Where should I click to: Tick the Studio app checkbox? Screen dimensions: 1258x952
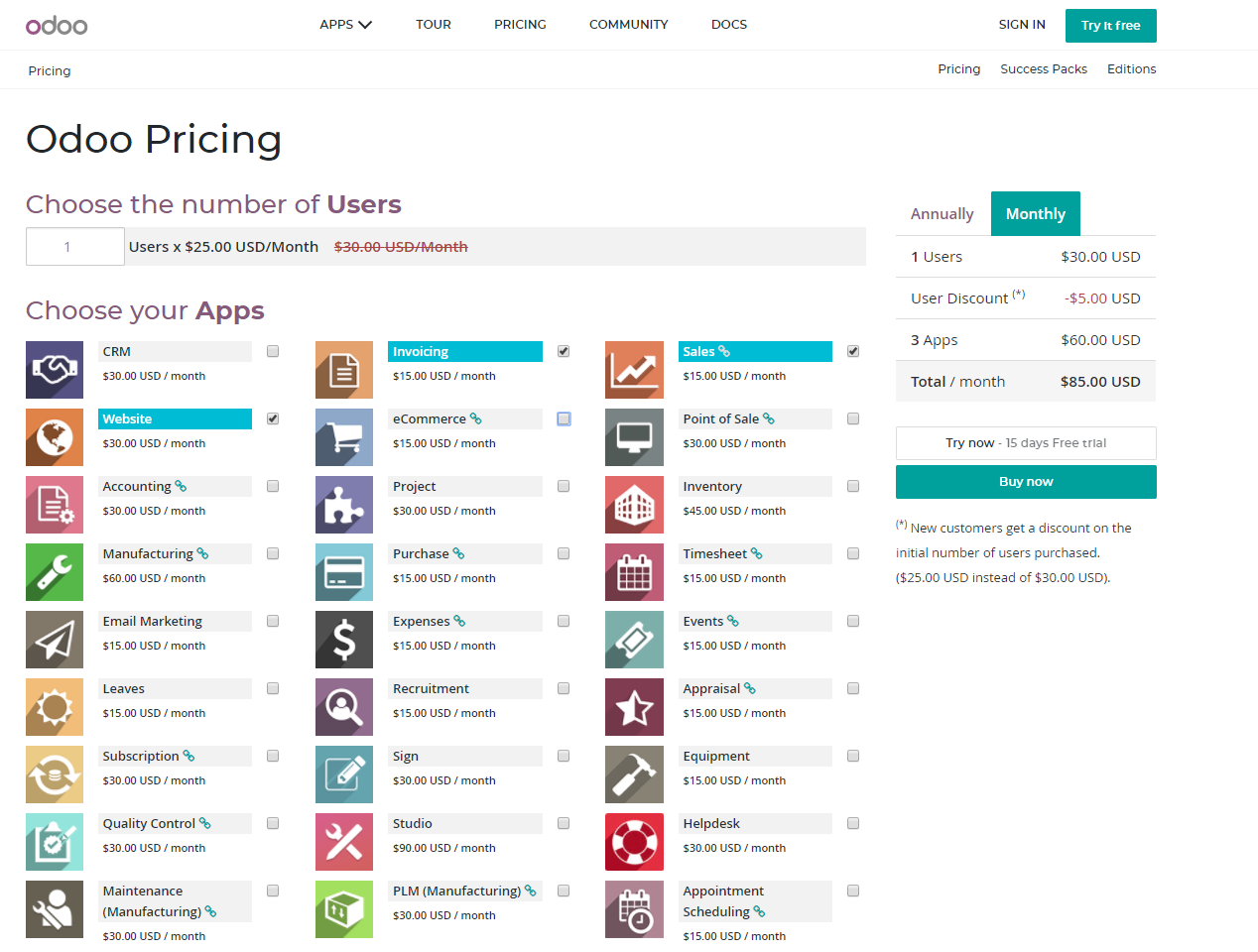click(x=564, y=823)
